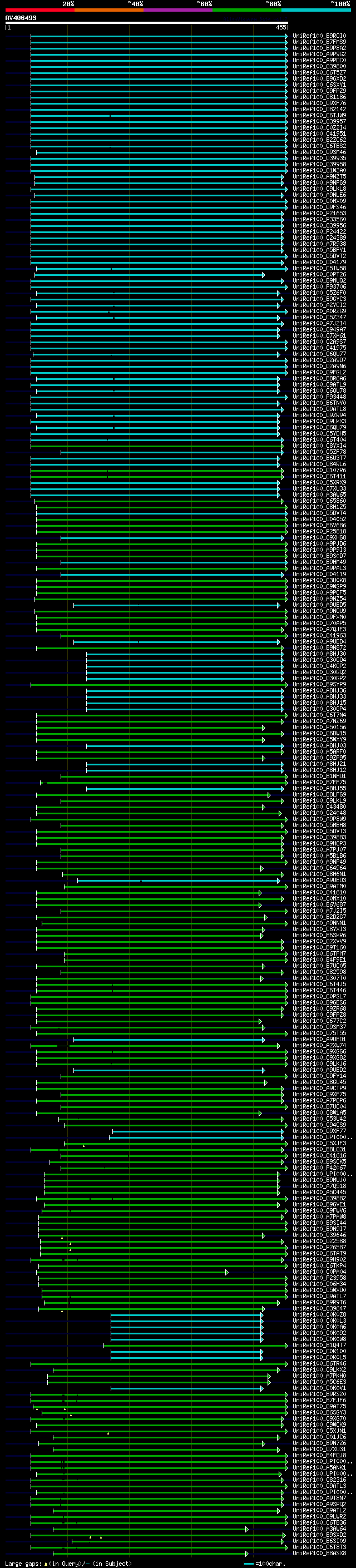This screenshot has width=356, height=1568.
Task: Click the UniRef100_B7FF75 hit name
Action: click(x=319, y=782)
